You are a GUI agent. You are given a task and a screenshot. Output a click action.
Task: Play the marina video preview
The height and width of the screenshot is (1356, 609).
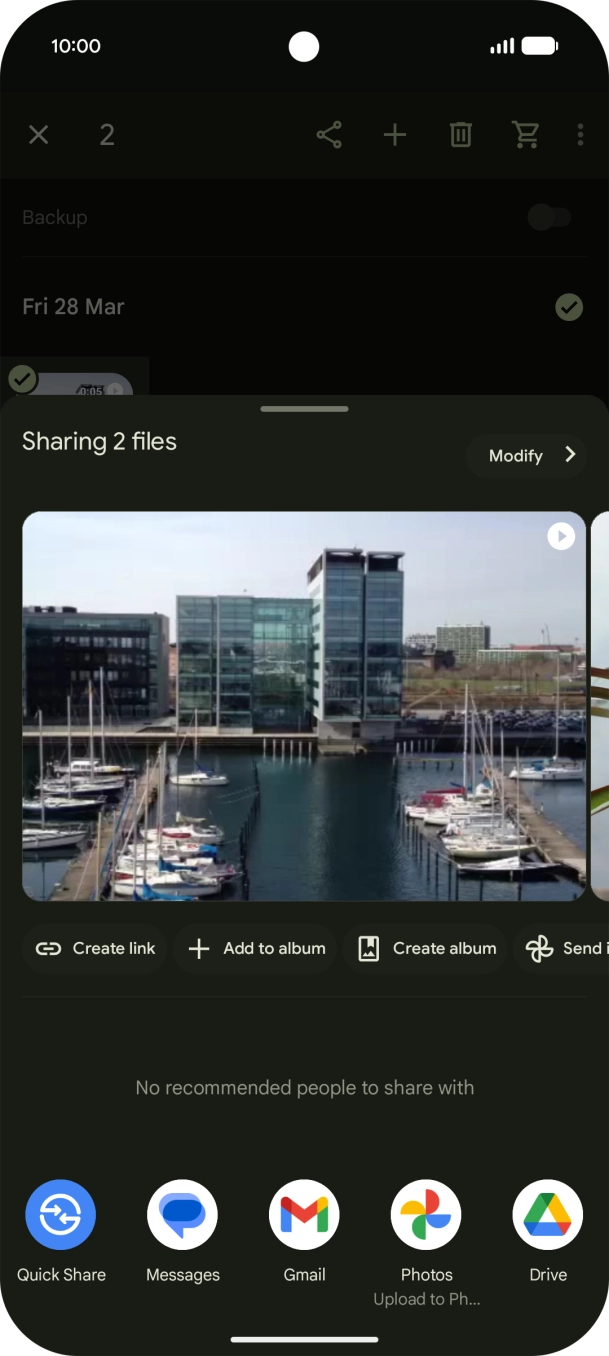(x=561, y=536)
